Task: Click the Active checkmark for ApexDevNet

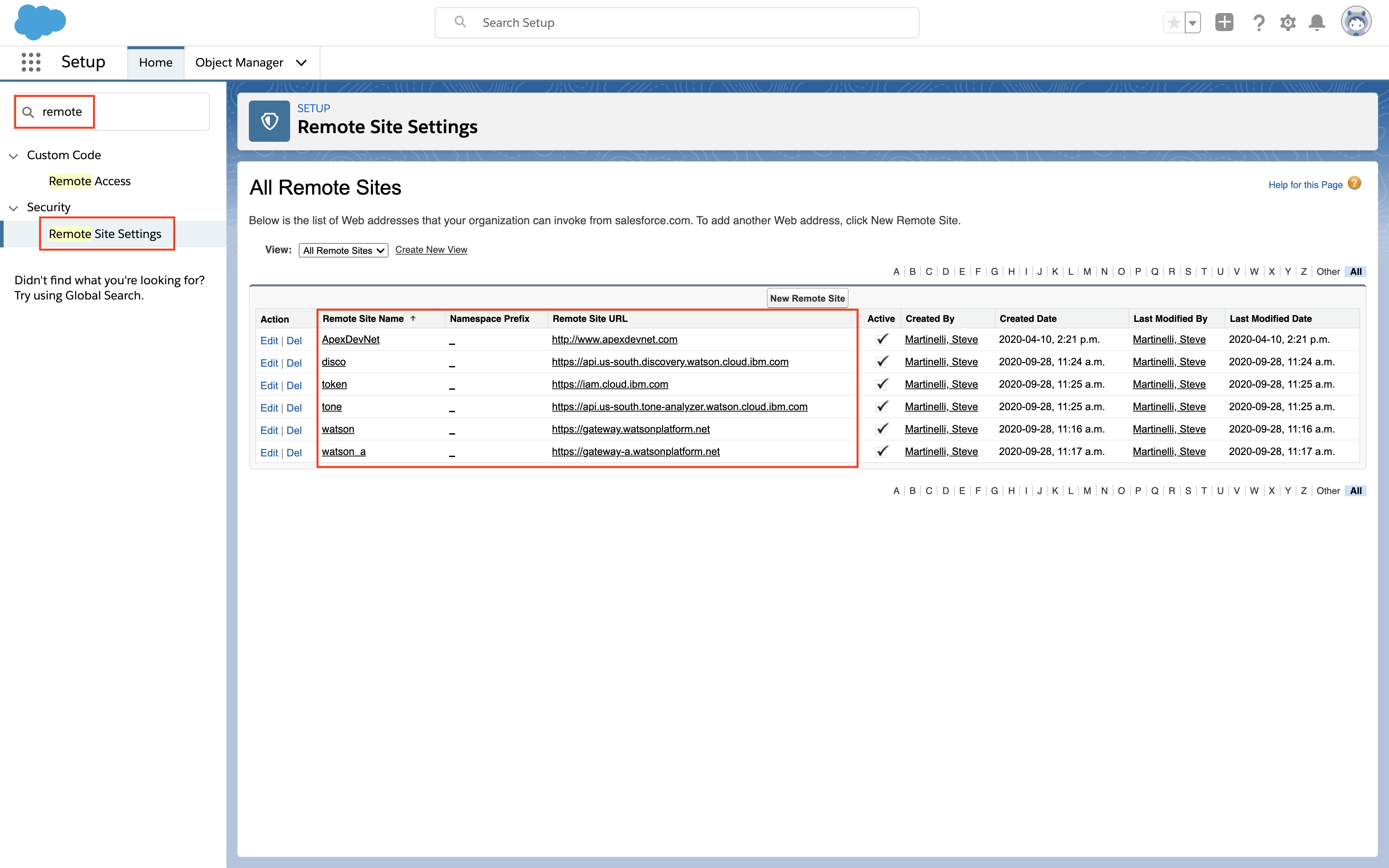Action: click(882, 339)
